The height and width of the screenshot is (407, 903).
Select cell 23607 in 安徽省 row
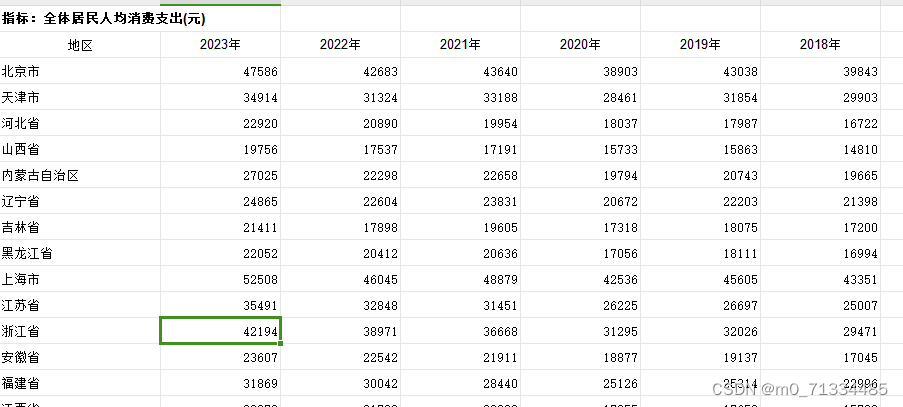coord(221,357)
